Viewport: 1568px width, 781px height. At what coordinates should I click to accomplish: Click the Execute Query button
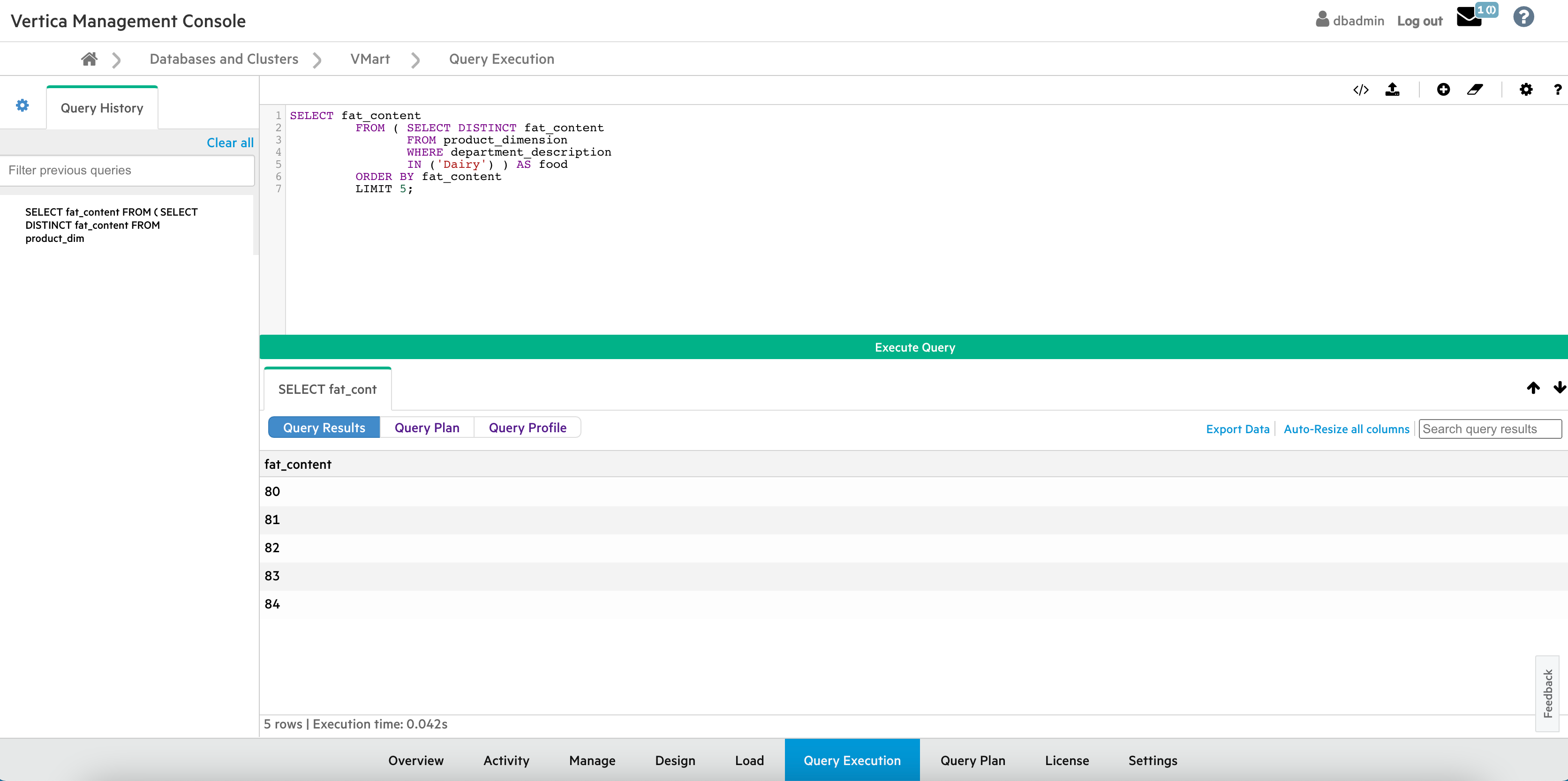click(x=914, y=347)
